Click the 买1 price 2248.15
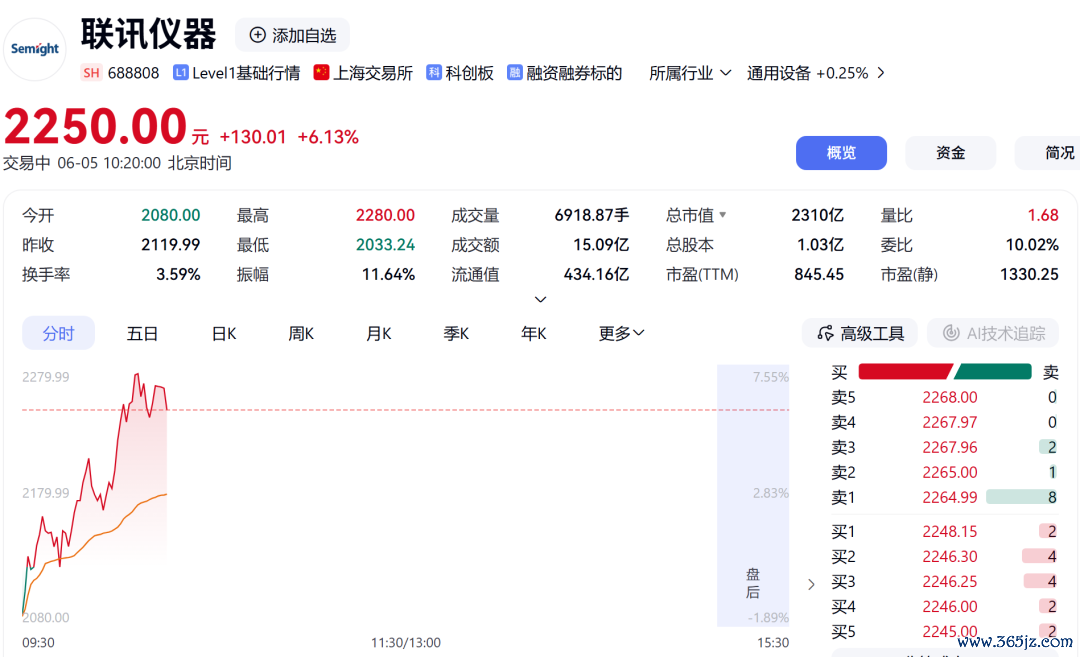The width and height of the screenshot is (1080, 657). 950,532
